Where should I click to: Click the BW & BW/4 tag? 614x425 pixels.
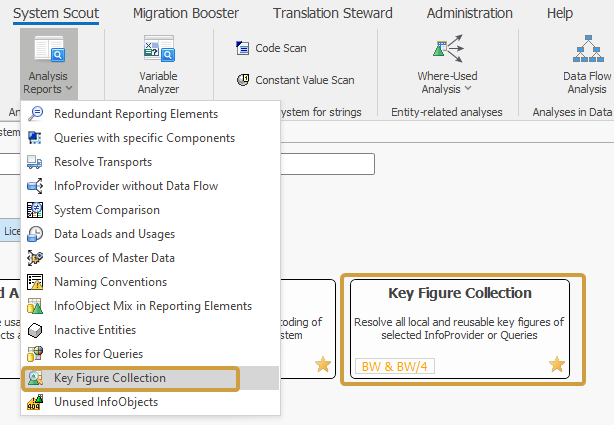click(394, 366)
